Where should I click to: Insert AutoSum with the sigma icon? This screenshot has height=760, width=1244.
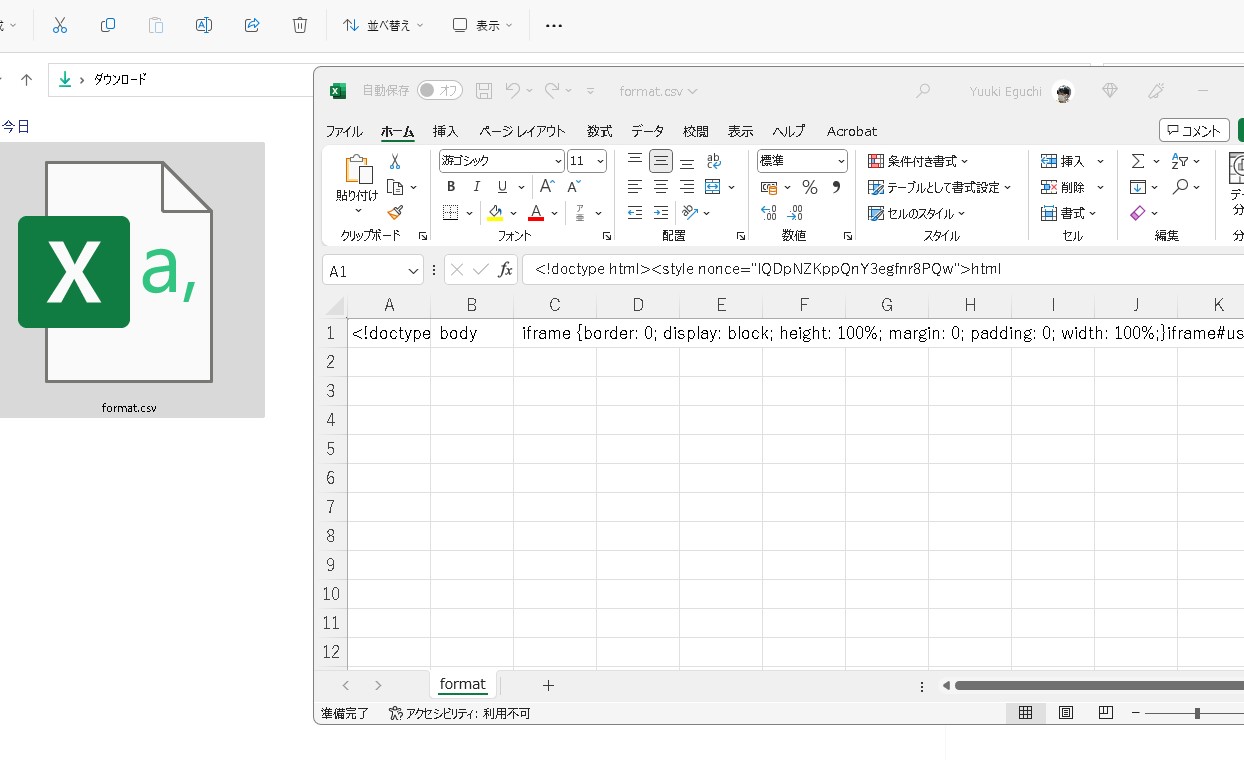tap(1139, 160)
